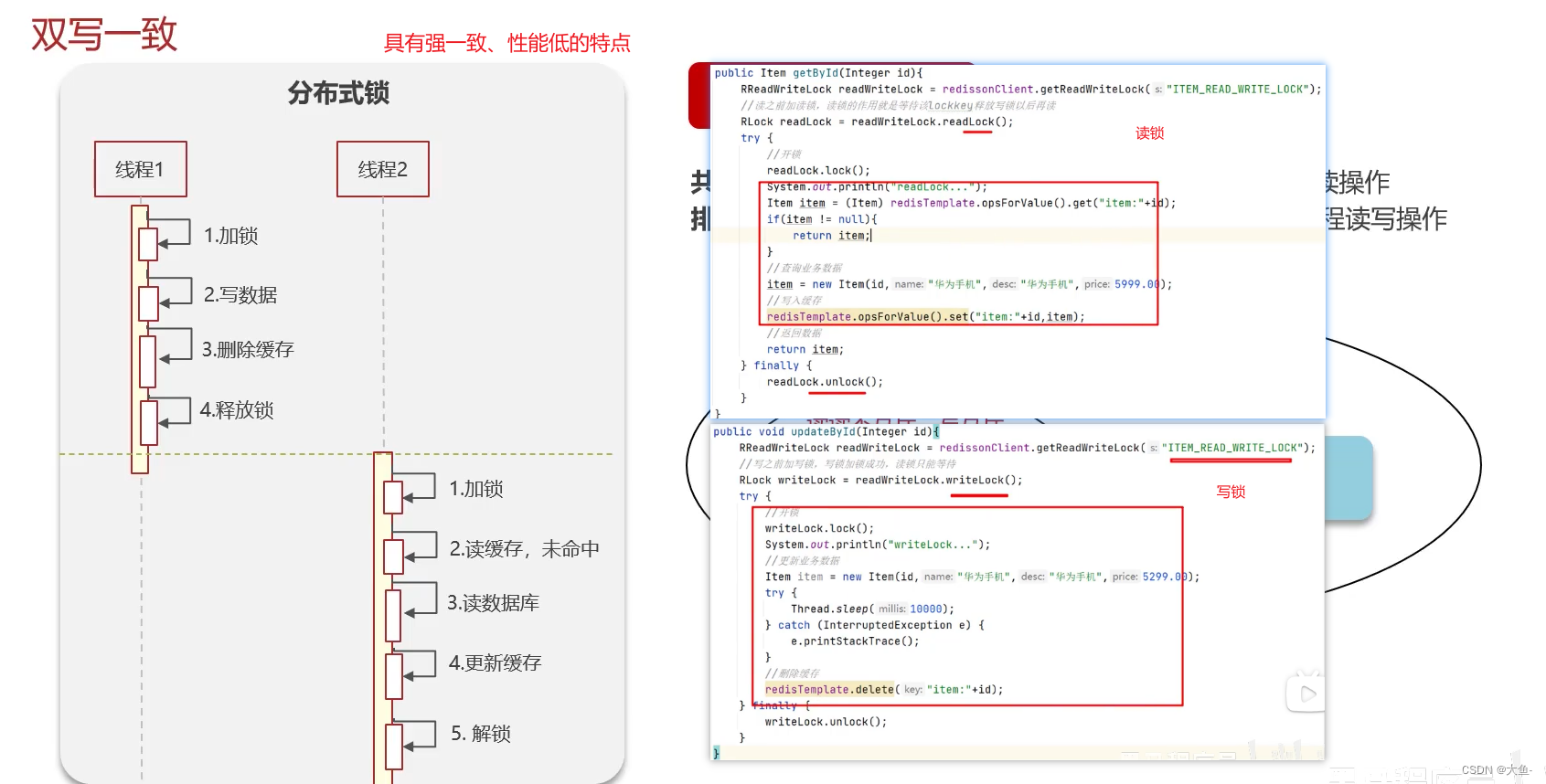Click the redisTemplate.delete code line
The width and height of the screenshot is (1546, 784).
(x=884, y=690)
